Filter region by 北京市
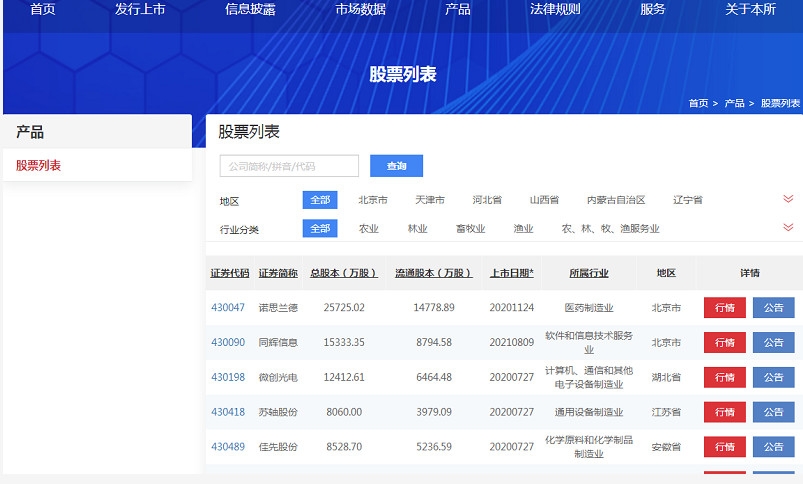Viewport: 803px width, 484px height. (373, 200)
